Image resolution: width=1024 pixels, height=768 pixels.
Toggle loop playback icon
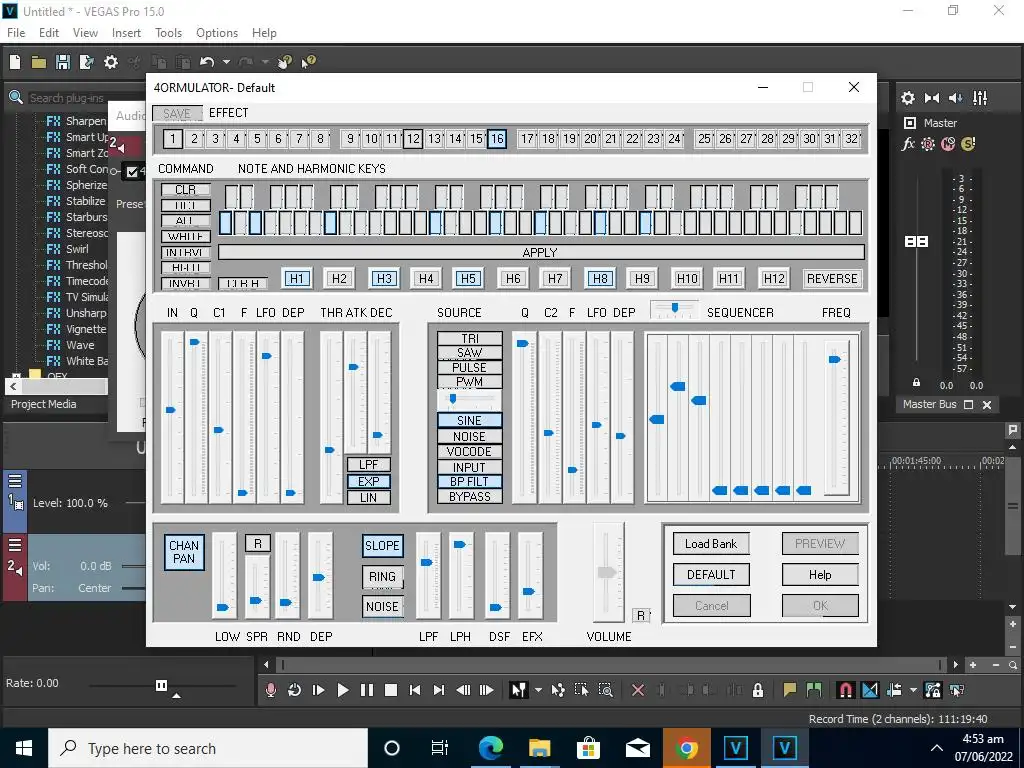(294, 690)
